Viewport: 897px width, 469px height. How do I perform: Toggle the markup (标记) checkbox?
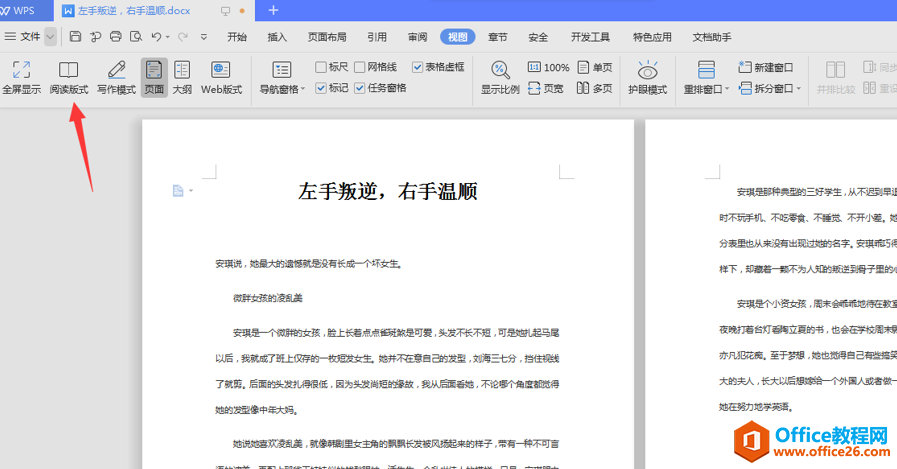coord(321,88)
